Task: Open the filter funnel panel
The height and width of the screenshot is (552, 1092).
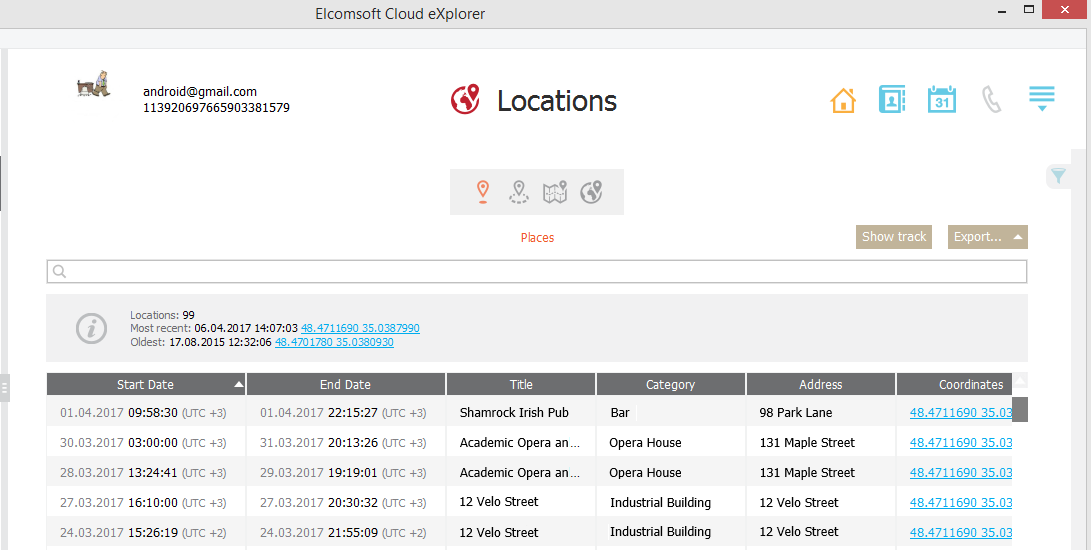Action: tap(1057, 177)
